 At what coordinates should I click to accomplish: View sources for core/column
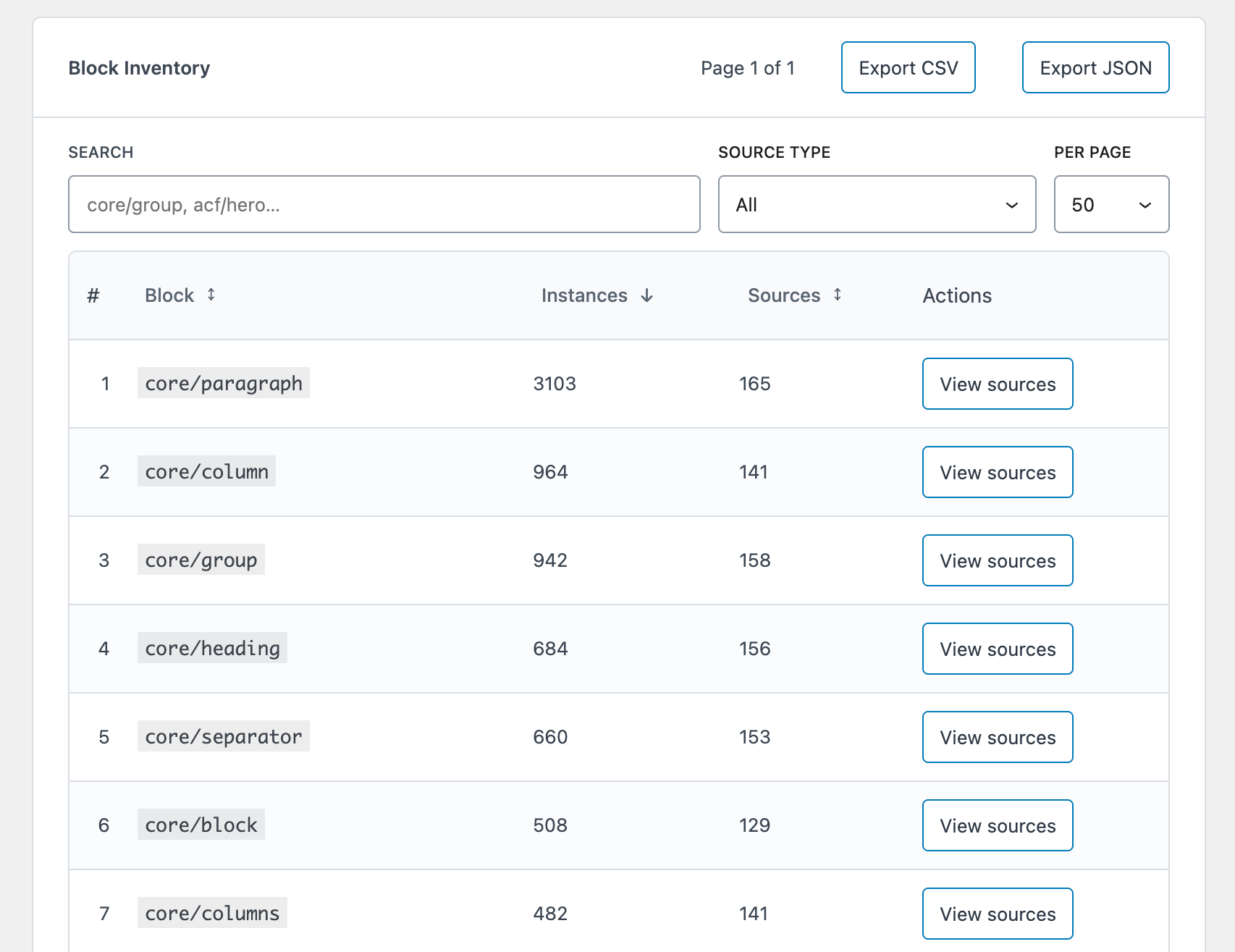point(998,472)
